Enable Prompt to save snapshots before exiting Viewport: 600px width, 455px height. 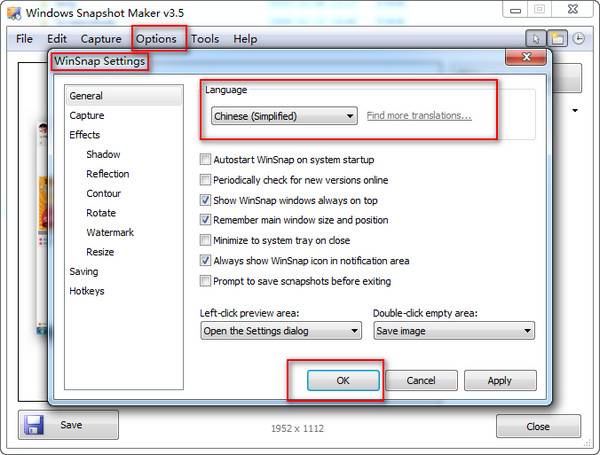(205, 281)
